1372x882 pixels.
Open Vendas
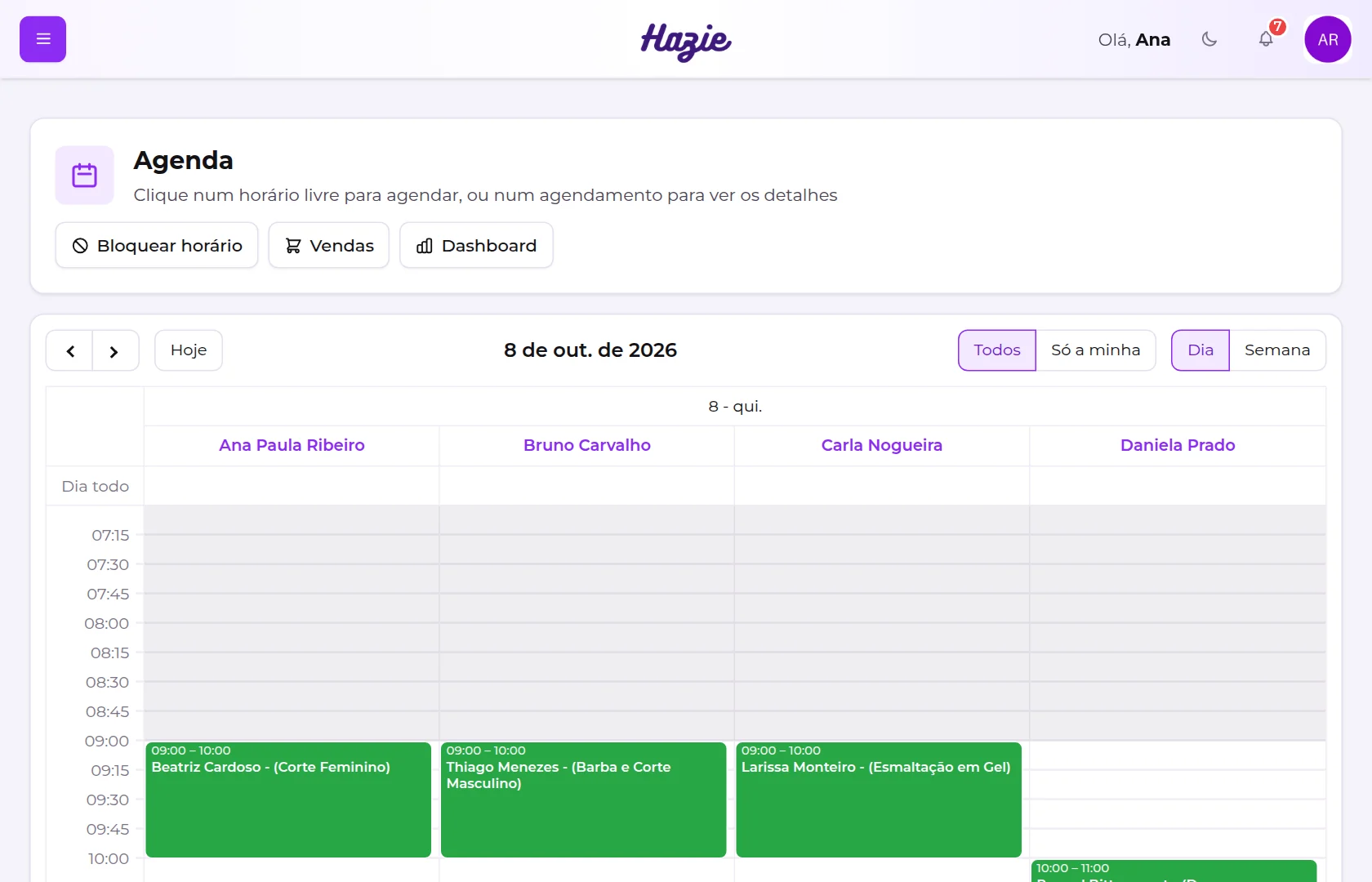tap(329, 245)
